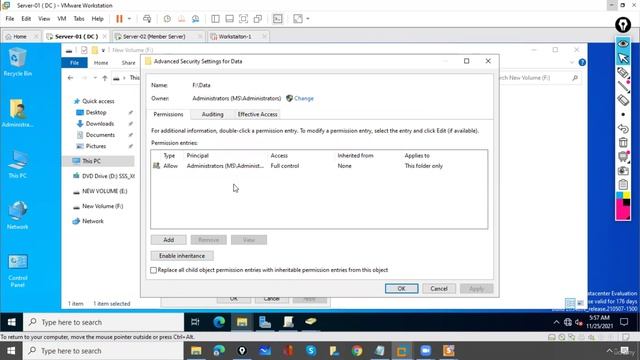Click the console view toolbar icon

(x=278, y=19)
